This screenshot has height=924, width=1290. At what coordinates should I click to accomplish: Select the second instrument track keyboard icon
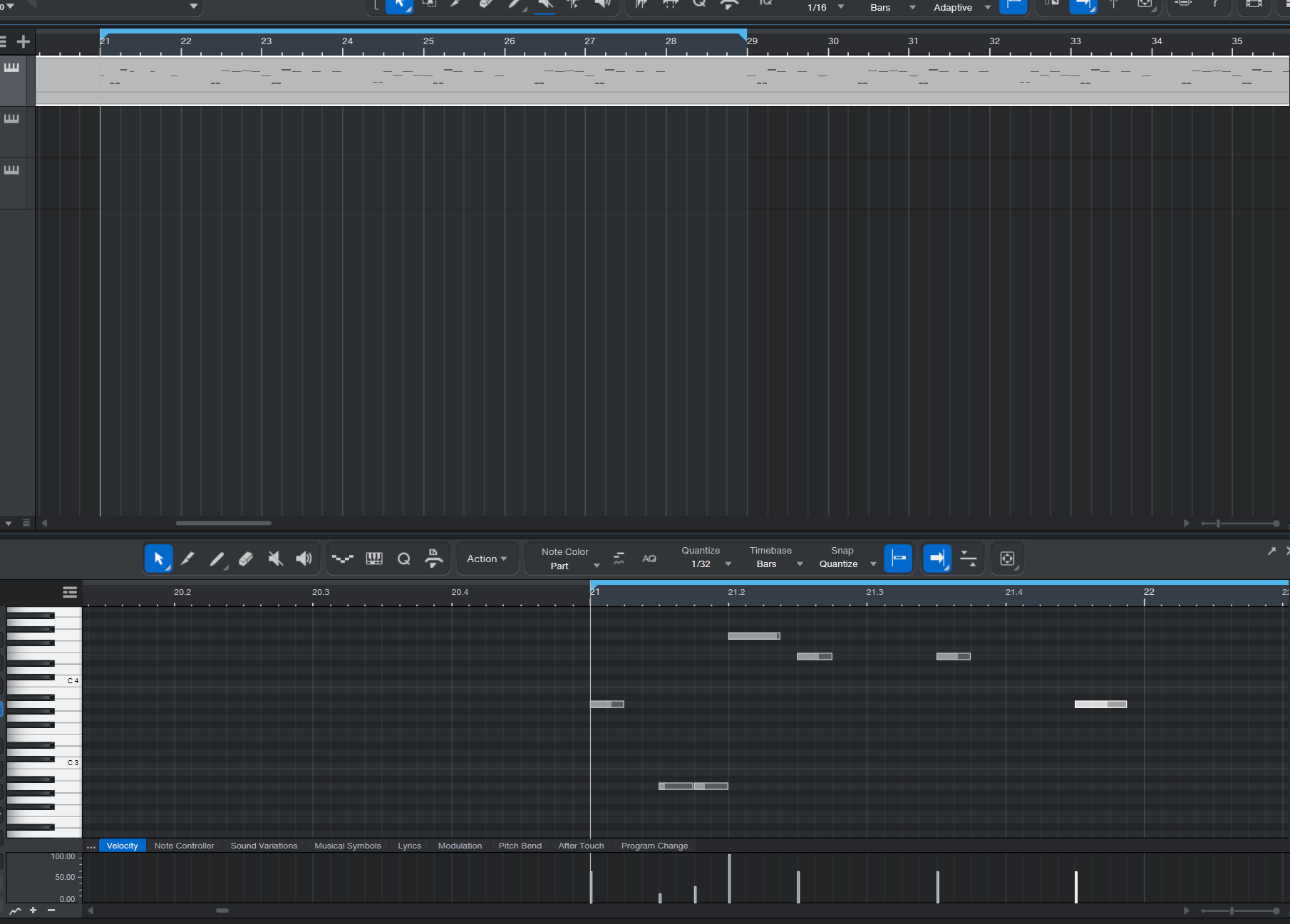coord(11,119)
